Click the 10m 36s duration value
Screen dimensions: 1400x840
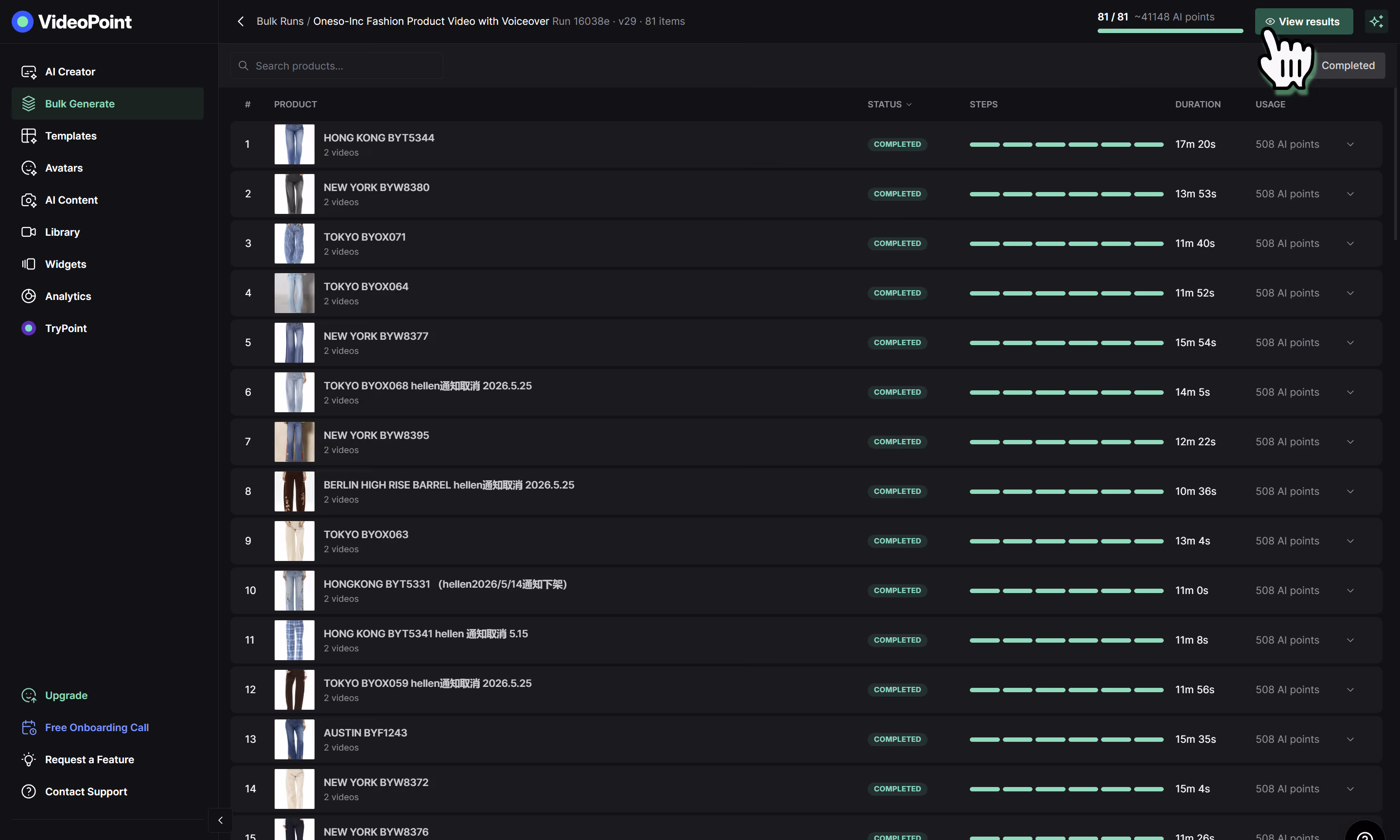(x=1196, y=491)
